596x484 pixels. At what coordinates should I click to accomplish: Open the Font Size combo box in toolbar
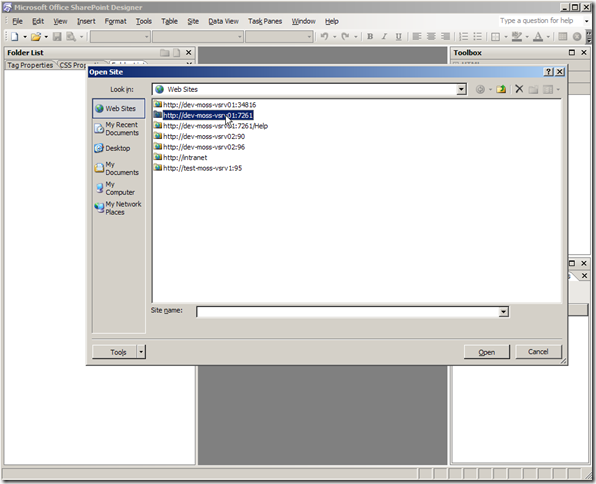[279, 37]
